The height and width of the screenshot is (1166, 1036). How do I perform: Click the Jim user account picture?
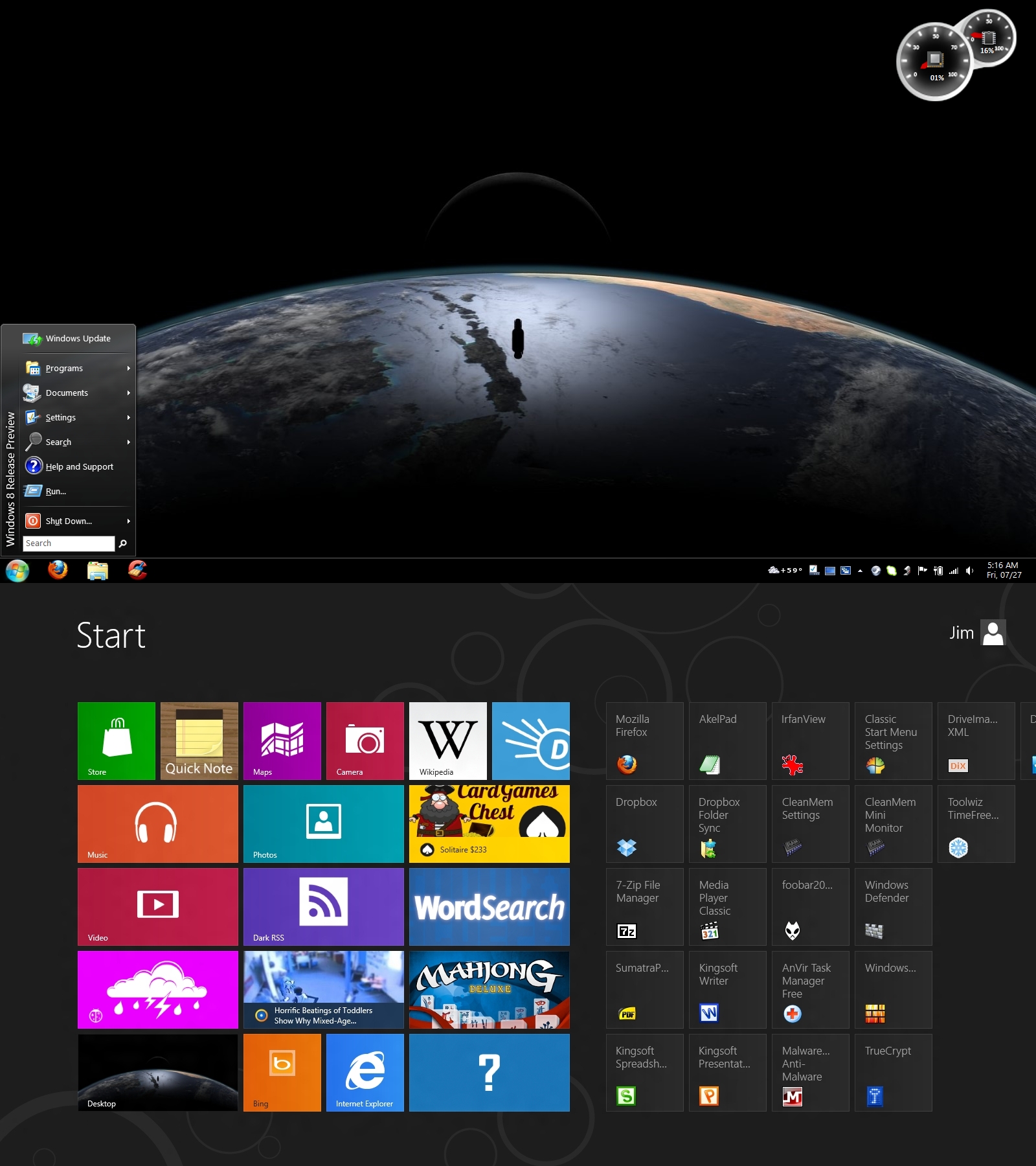[x=993, y=633]
